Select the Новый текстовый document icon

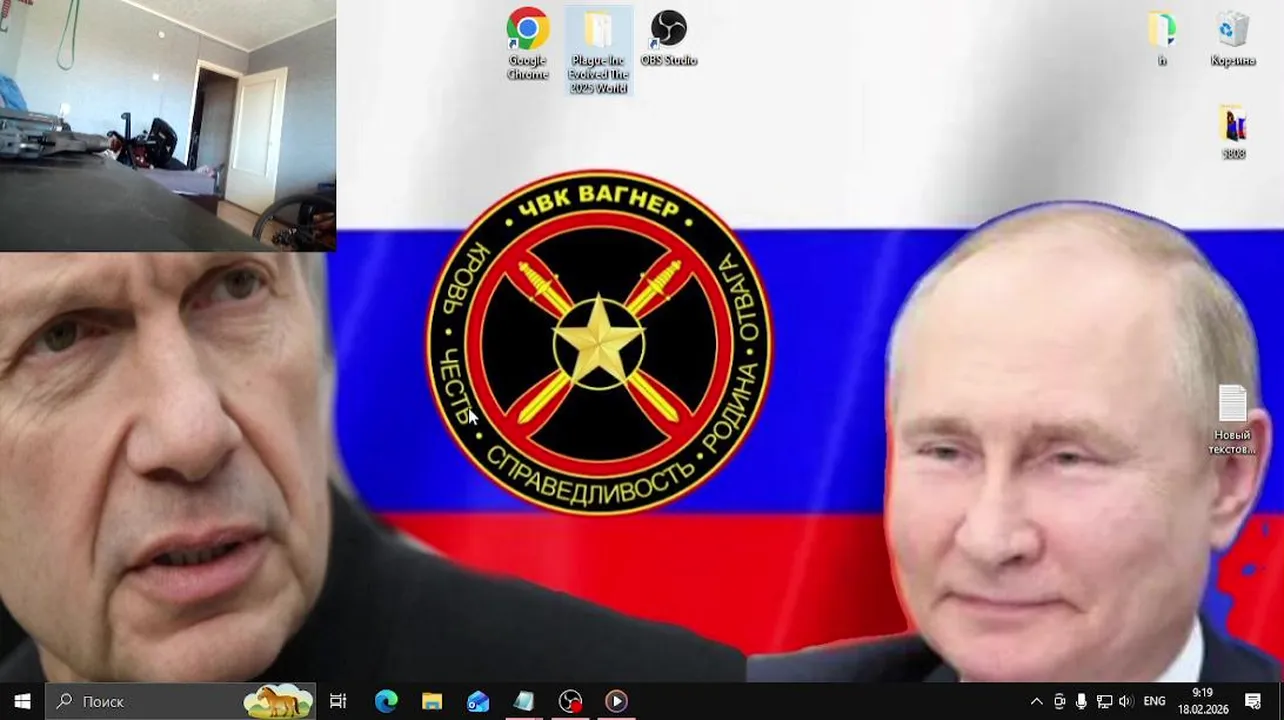(1232, 420)
